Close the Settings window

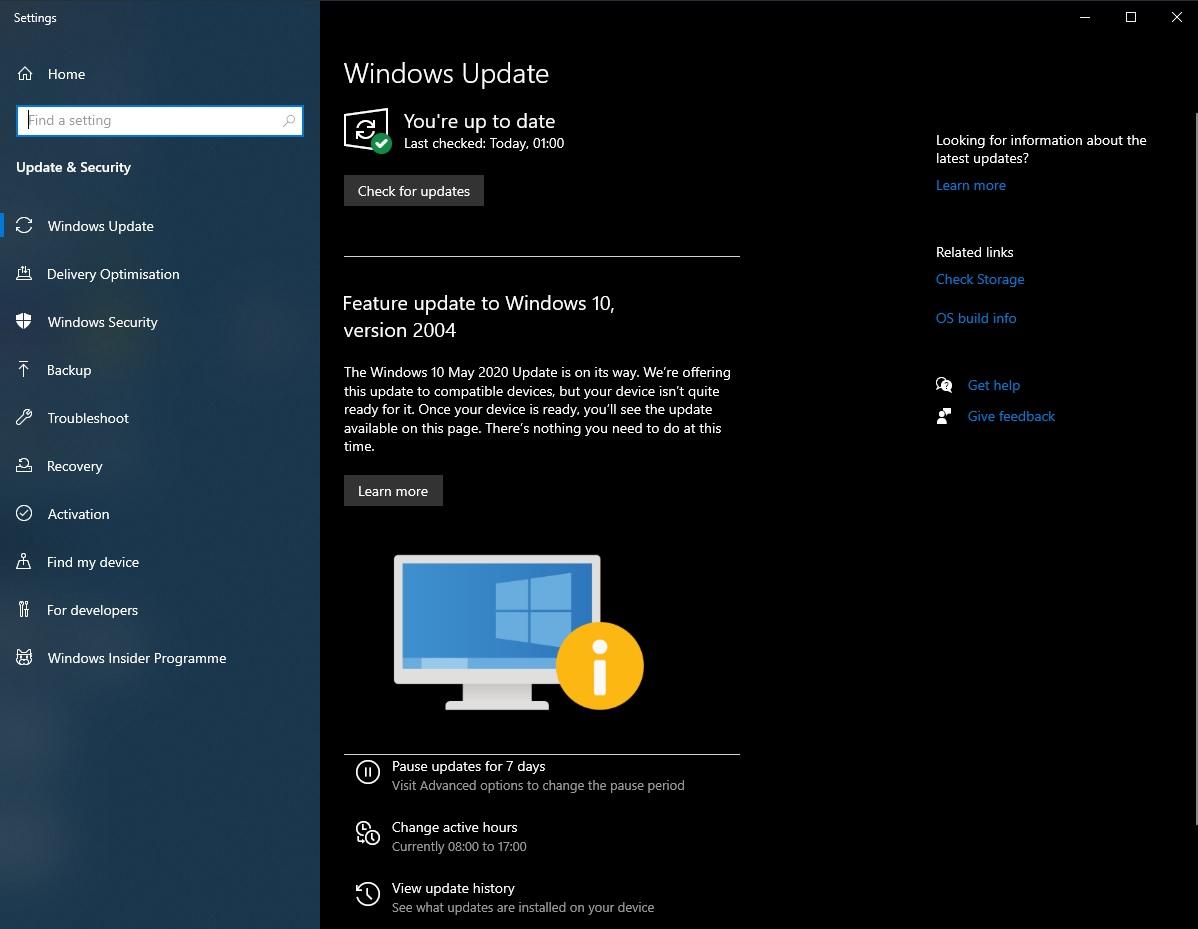point(1177,18)
